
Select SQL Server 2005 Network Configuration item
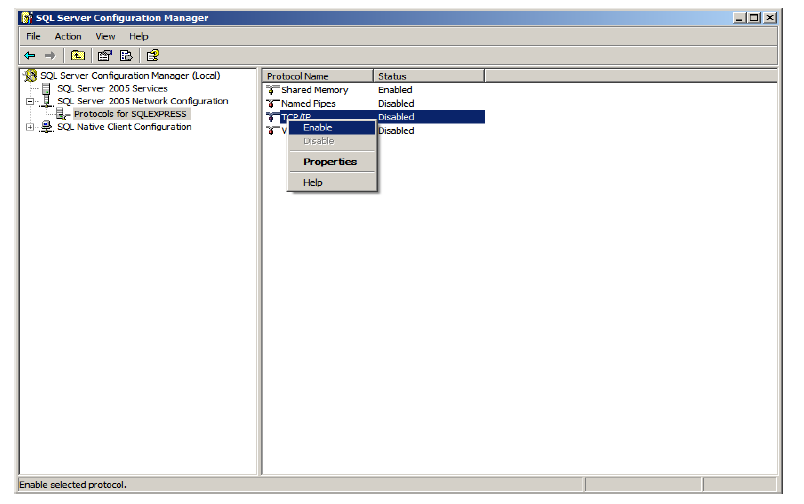(143, 101)
